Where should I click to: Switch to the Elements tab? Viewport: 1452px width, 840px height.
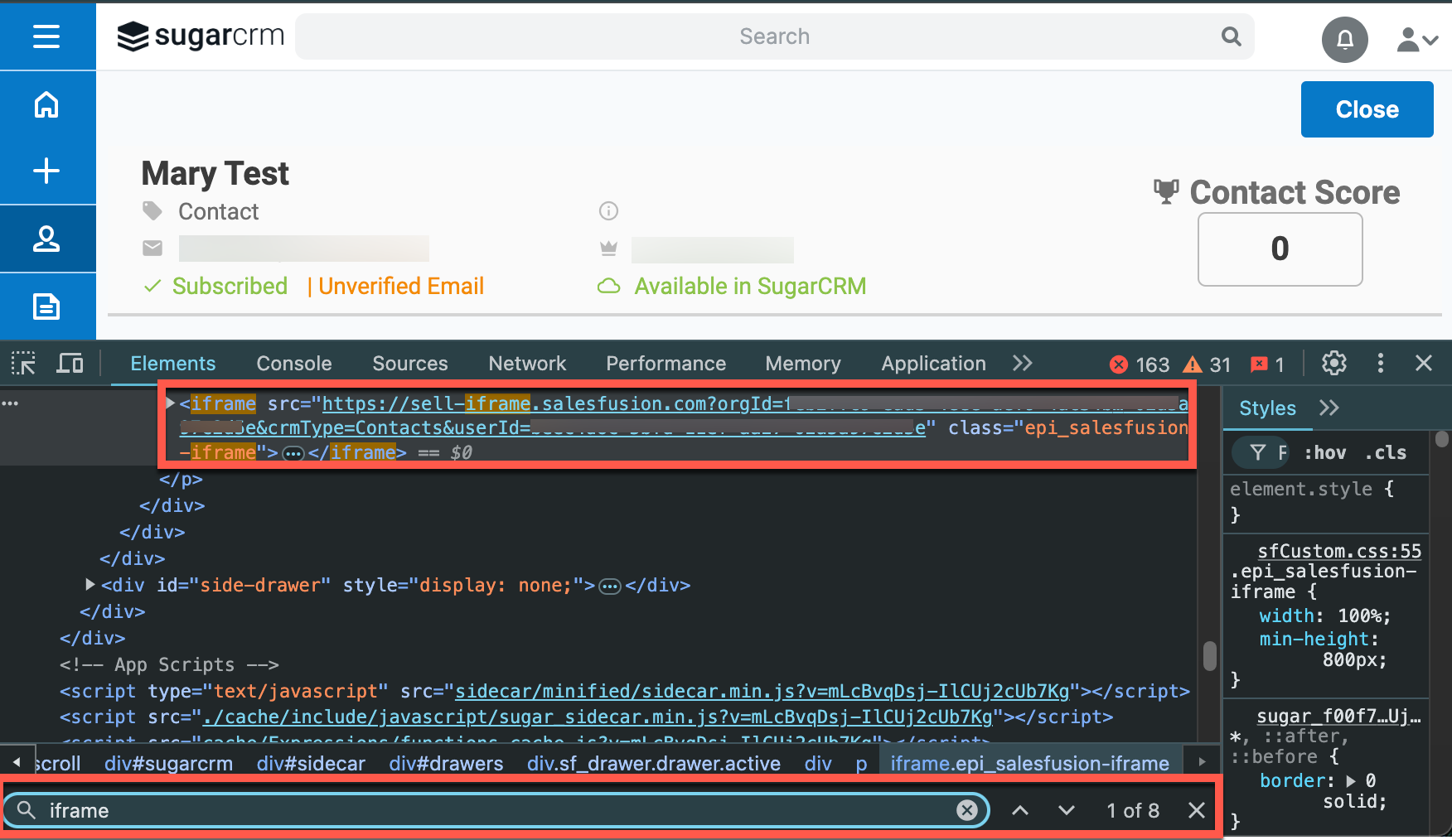click(x=173, y=364)
